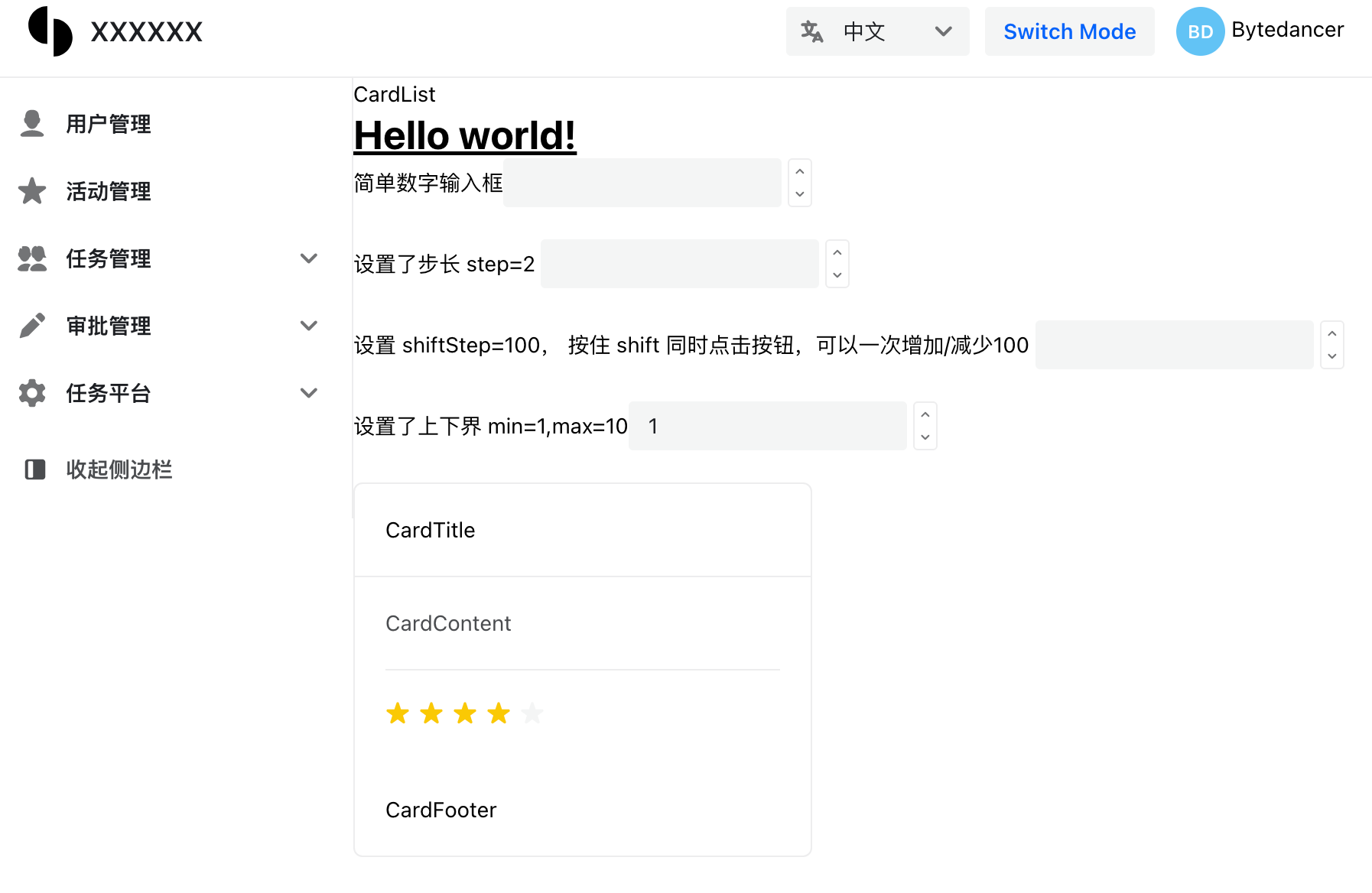Screen dimensions: 1372x893
Task: Expand the 审批管理 submenu
Action: tap(309, 326)
